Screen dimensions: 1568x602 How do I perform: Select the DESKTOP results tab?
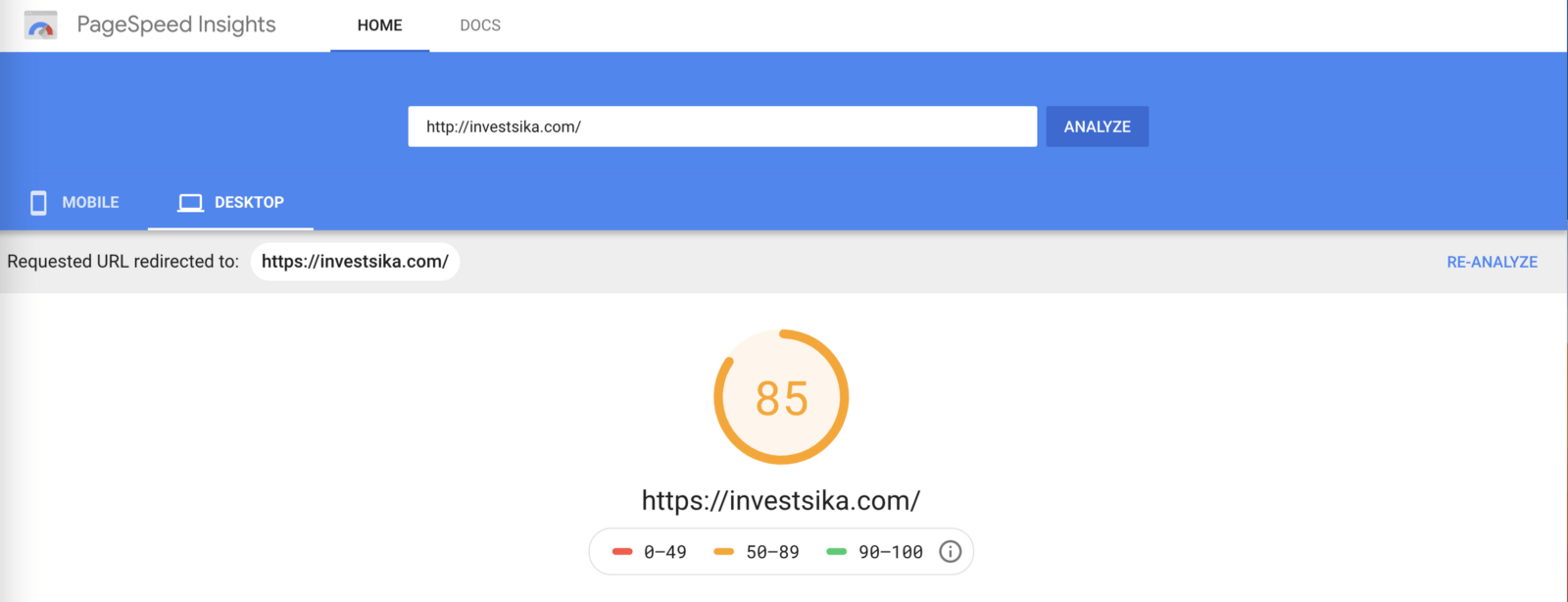click(x=230, y=203)
